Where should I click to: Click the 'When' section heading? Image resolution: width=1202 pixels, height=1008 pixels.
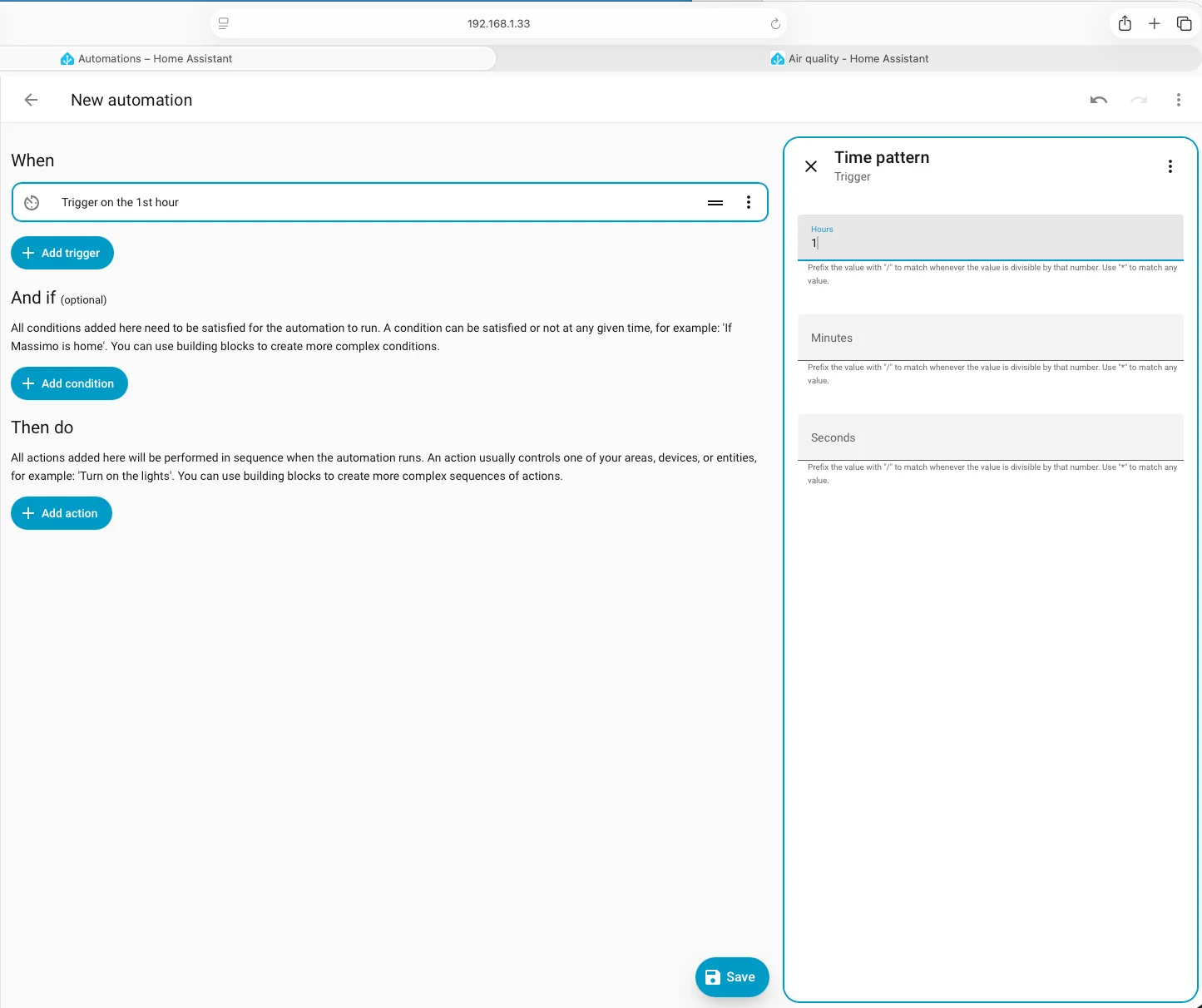(32, 161)
